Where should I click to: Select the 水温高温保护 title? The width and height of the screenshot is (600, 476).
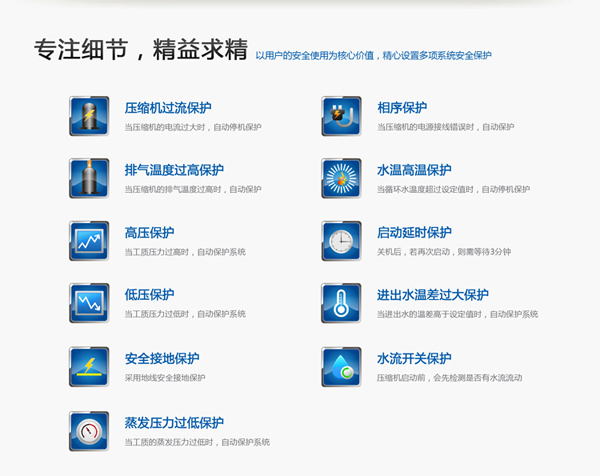click(414, 170)
